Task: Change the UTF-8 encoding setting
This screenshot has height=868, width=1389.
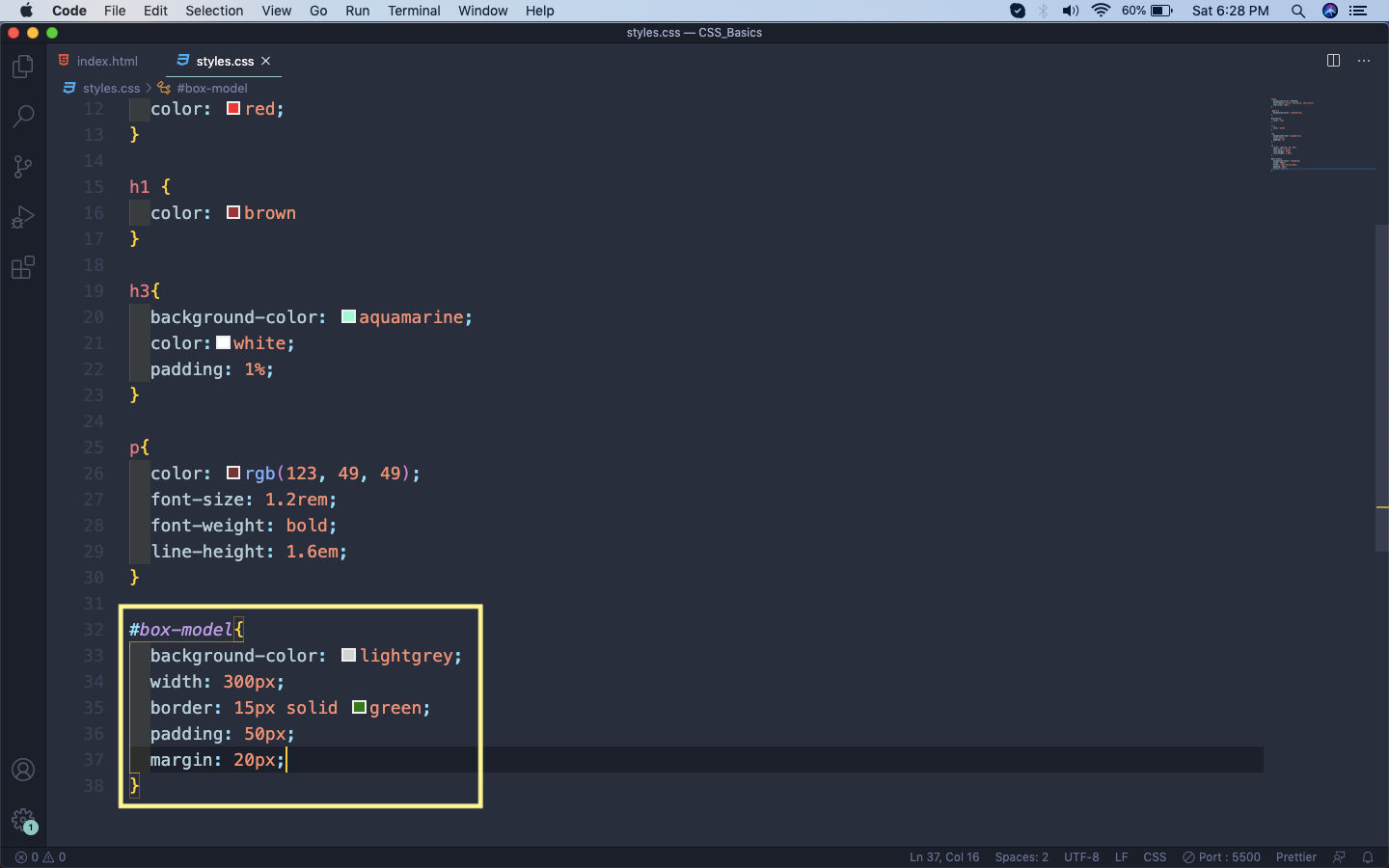Action: point(1081,856)
